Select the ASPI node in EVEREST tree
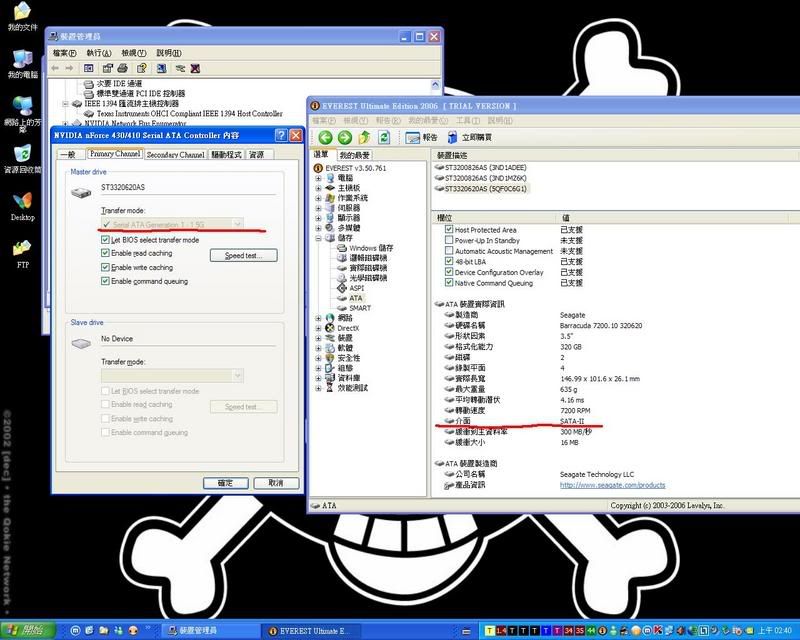Image resolution: width=800 pixels, height=640 pixels. click(x=357, y=288)
